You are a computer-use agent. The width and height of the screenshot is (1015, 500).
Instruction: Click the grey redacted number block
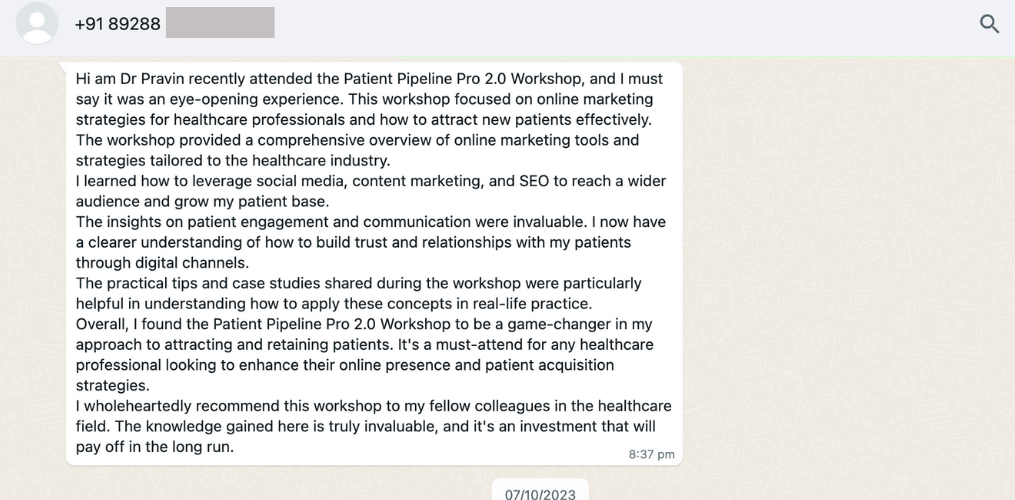(x=220, y=23)
